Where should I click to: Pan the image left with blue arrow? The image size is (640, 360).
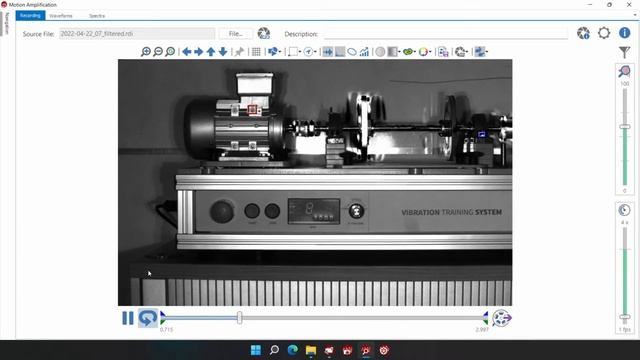(x=187, y=52)
